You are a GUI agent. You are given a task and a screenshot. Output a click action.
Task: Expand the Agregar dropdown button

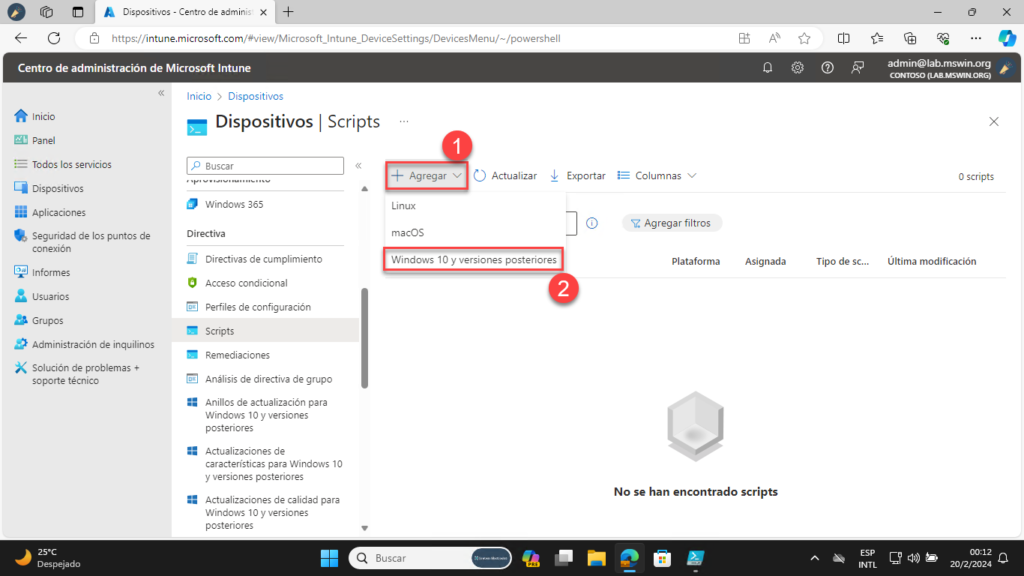click(427, 176)
